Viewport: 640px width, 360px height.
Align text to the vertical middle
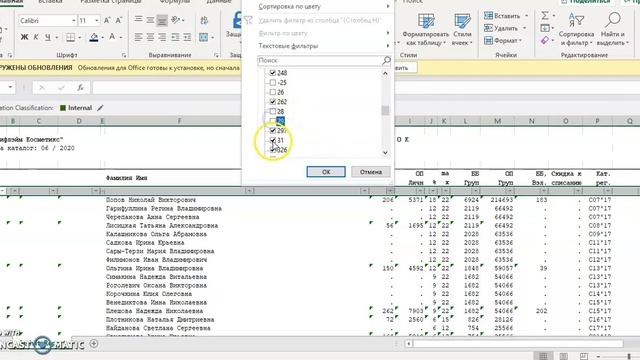click(x=150, y=20)
